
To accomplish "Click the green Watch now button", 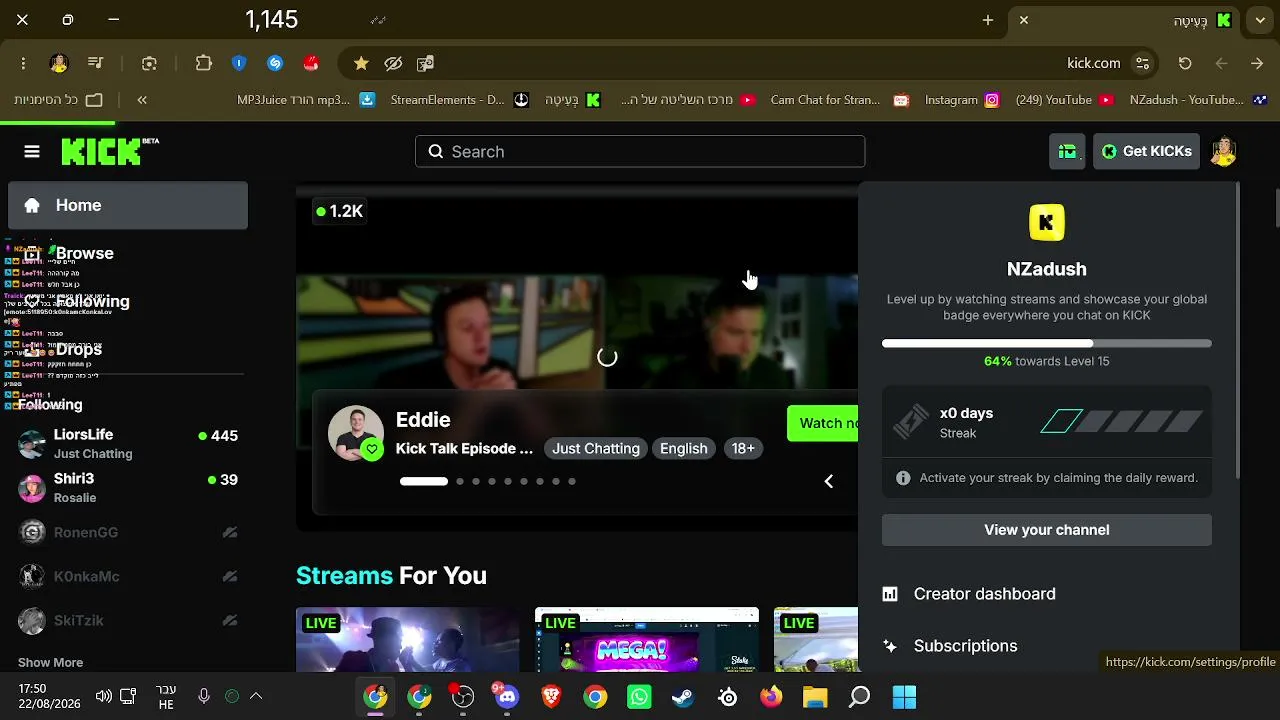I will coord(823,423).
